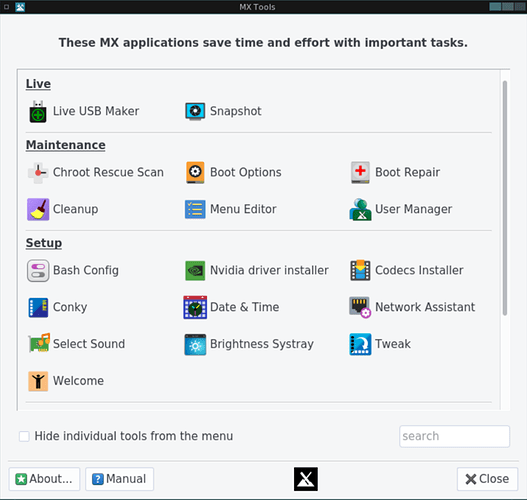Open the Cleanup broom icon

(38, 209)
